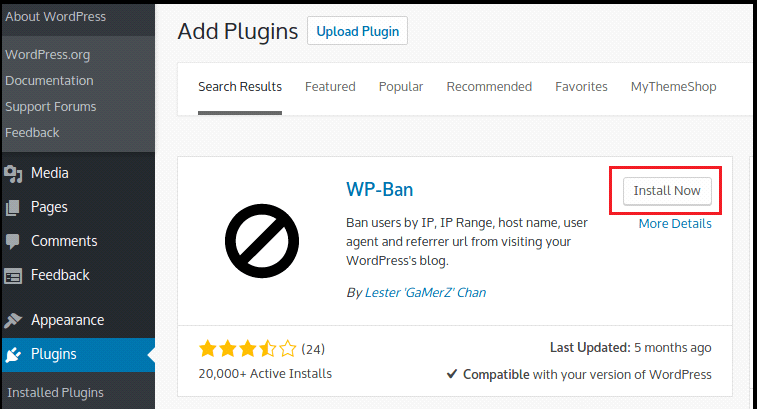757x409 pixels.
Task: Go to the Favorites tab
Action: point(581,87)
